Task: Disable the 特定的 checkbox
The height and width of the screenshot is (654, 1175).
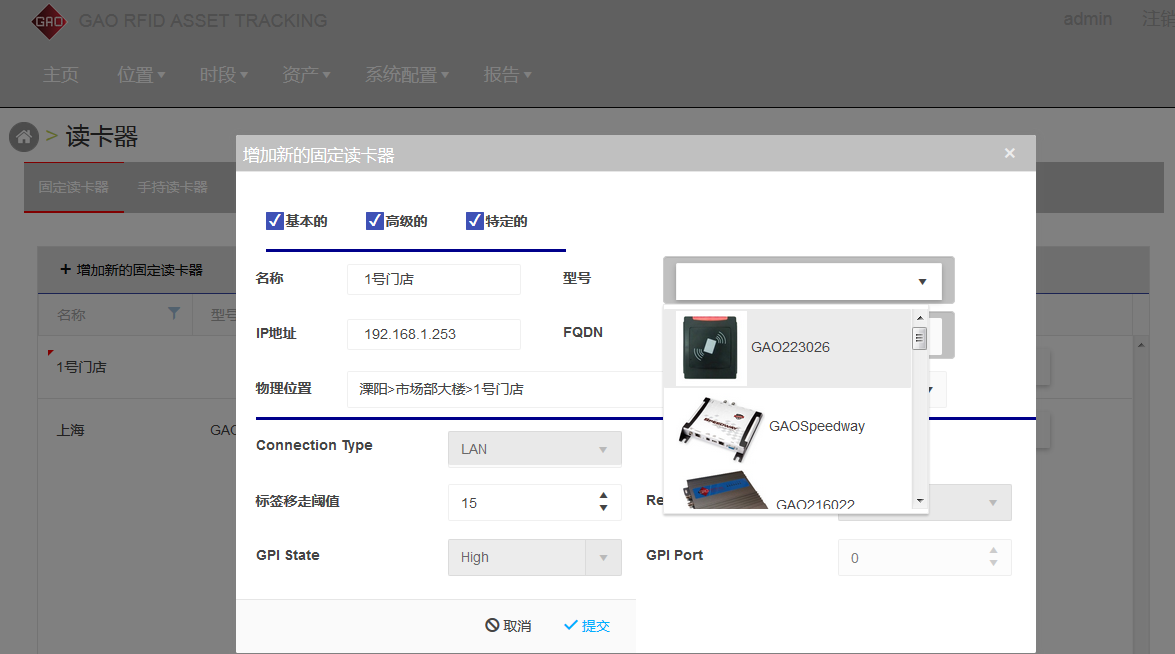Action: tap(475, 221)
